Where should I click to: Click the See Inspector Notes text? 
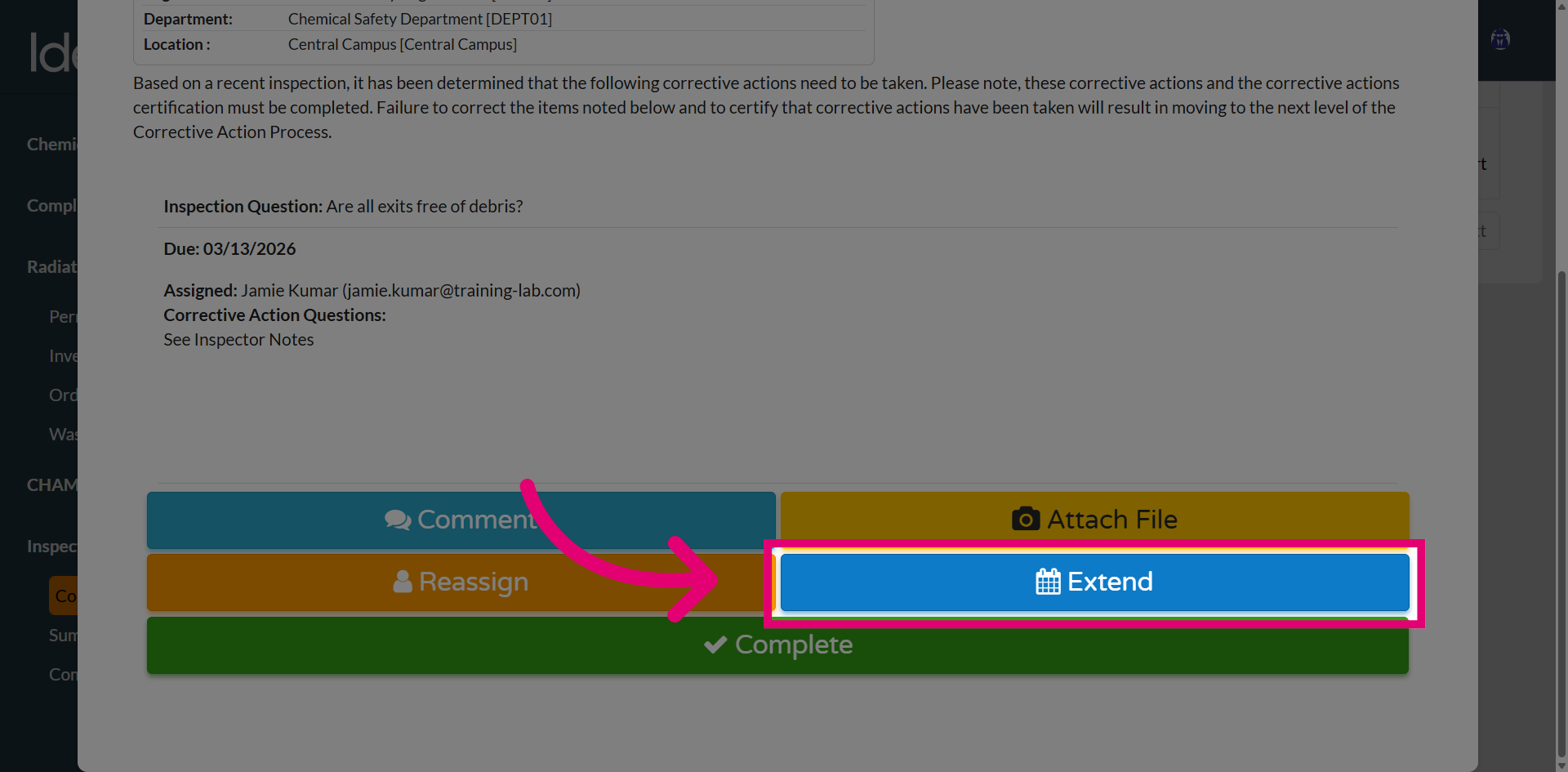pyautogui.click(x=238, y=340)
